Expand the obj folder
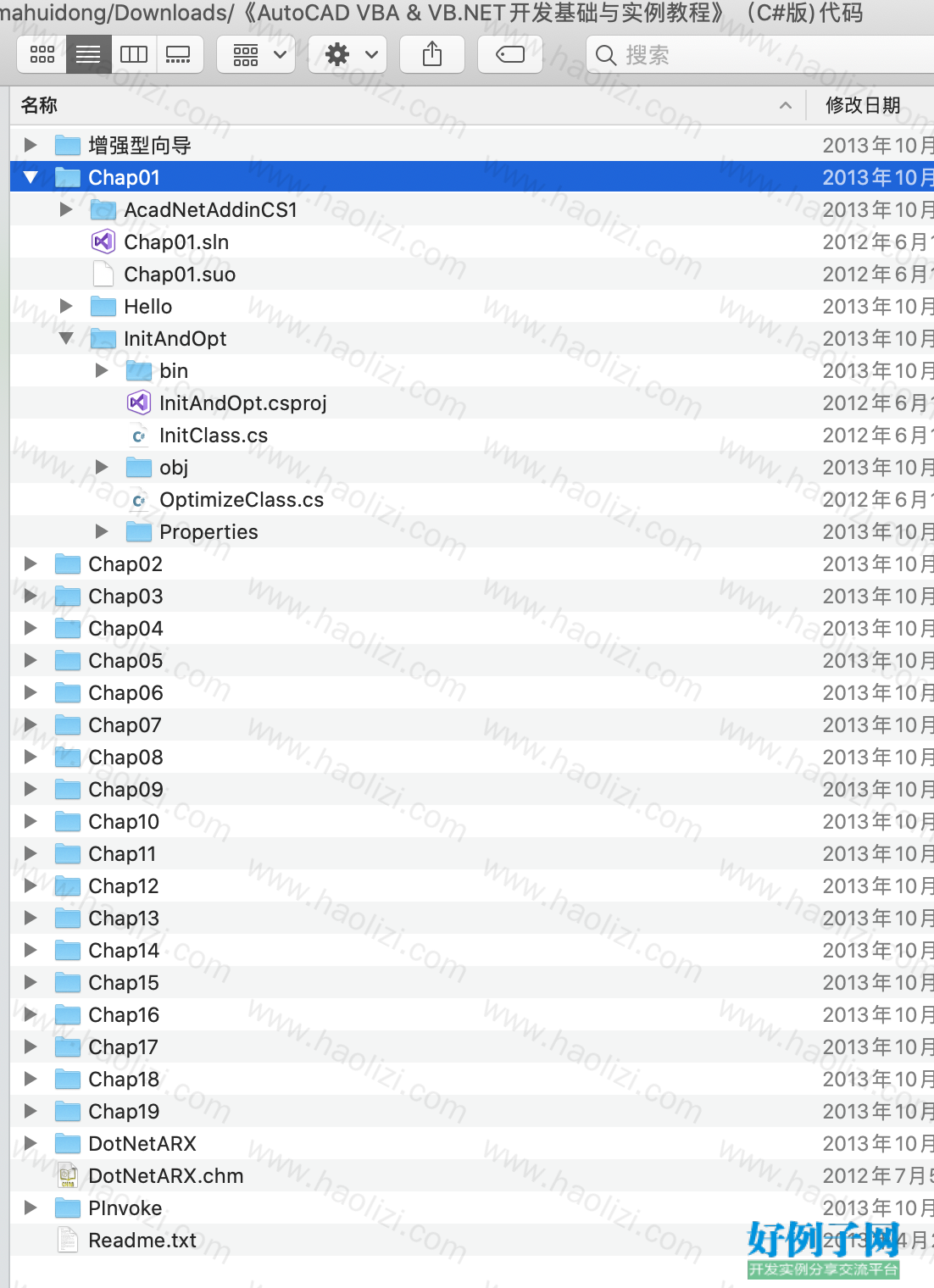Image resolution: width=934 pixels, height=1288 pixels. [102, 467]
